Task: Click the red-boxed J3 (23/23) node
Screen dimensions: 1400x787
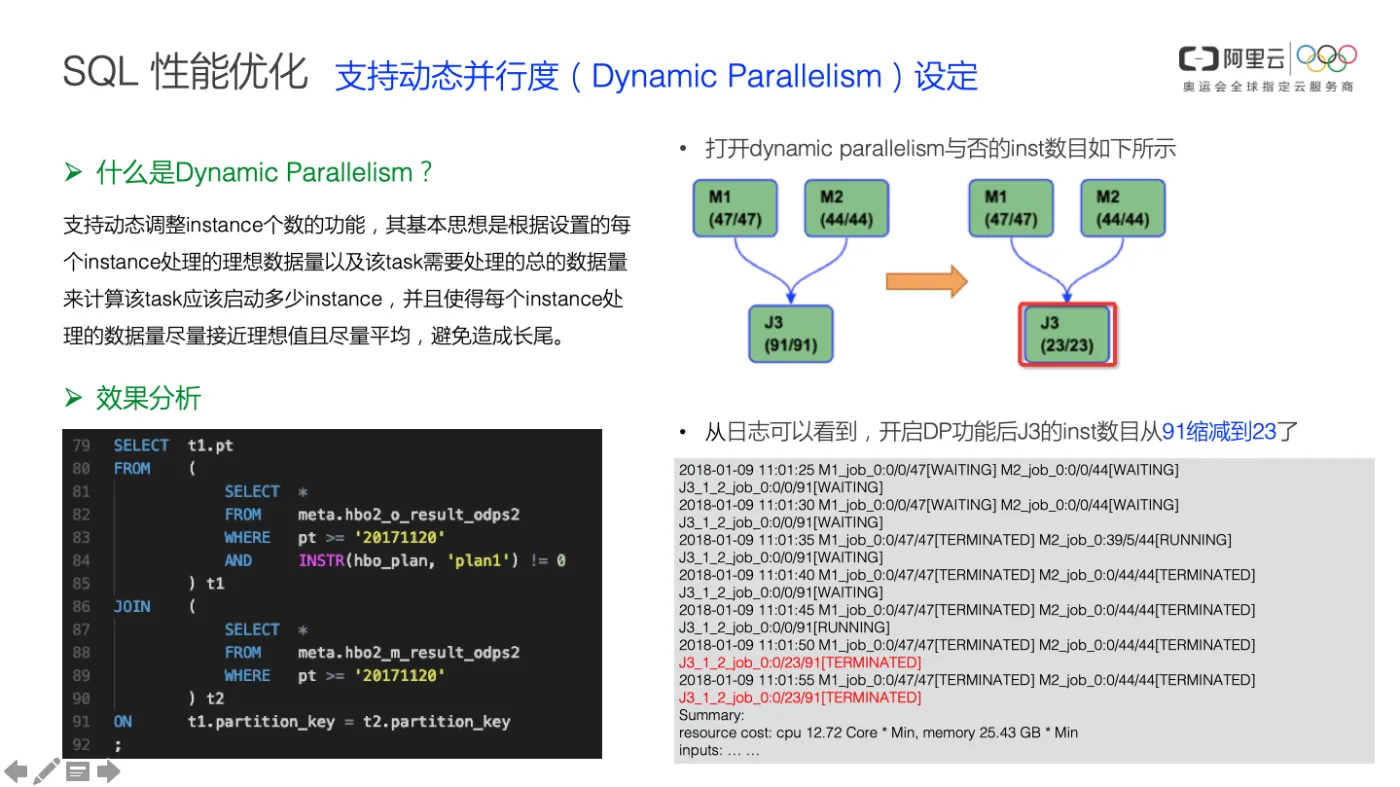Action: [1068, 334]
